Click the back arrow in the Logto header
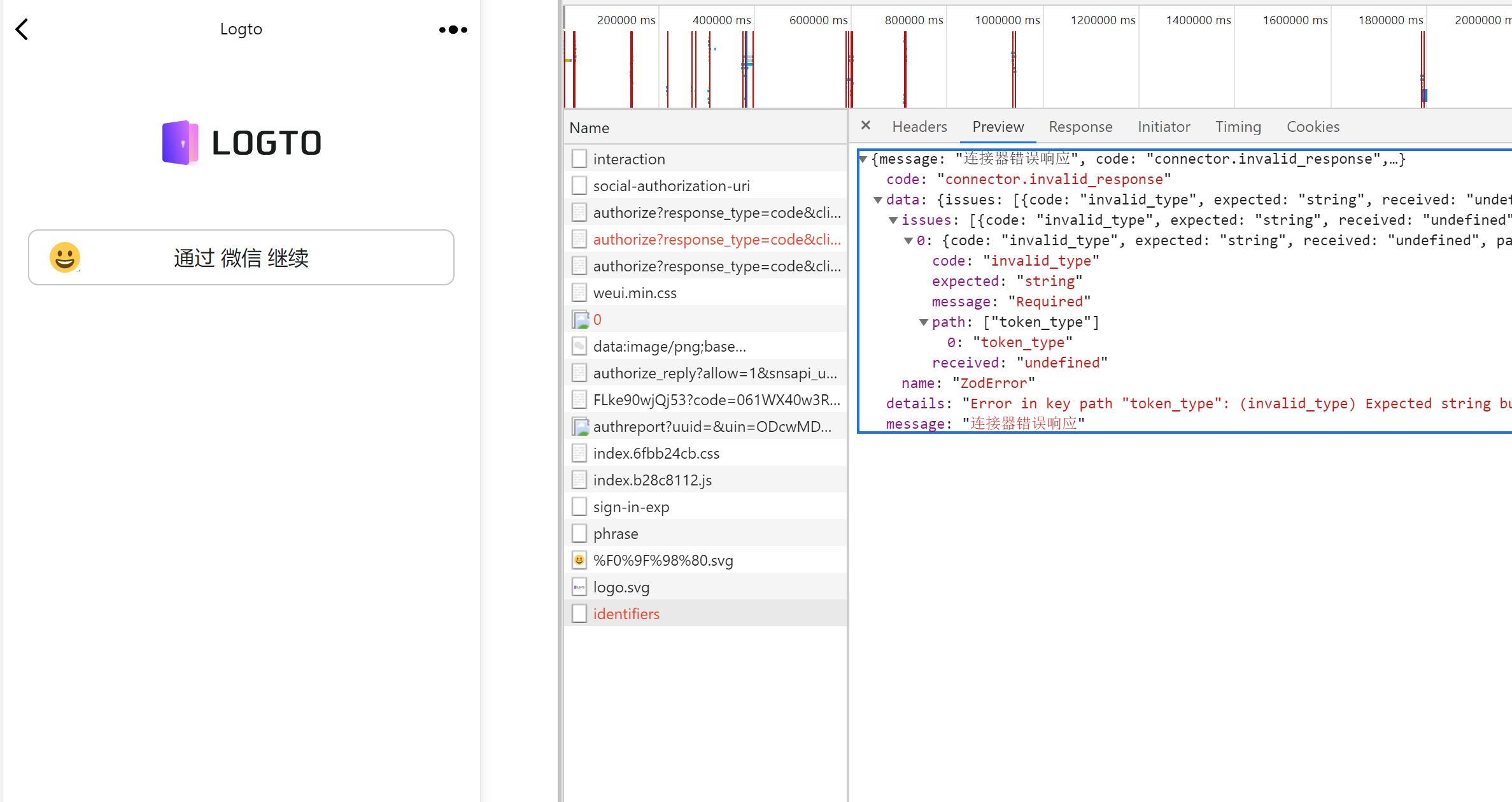 (22, 29)
